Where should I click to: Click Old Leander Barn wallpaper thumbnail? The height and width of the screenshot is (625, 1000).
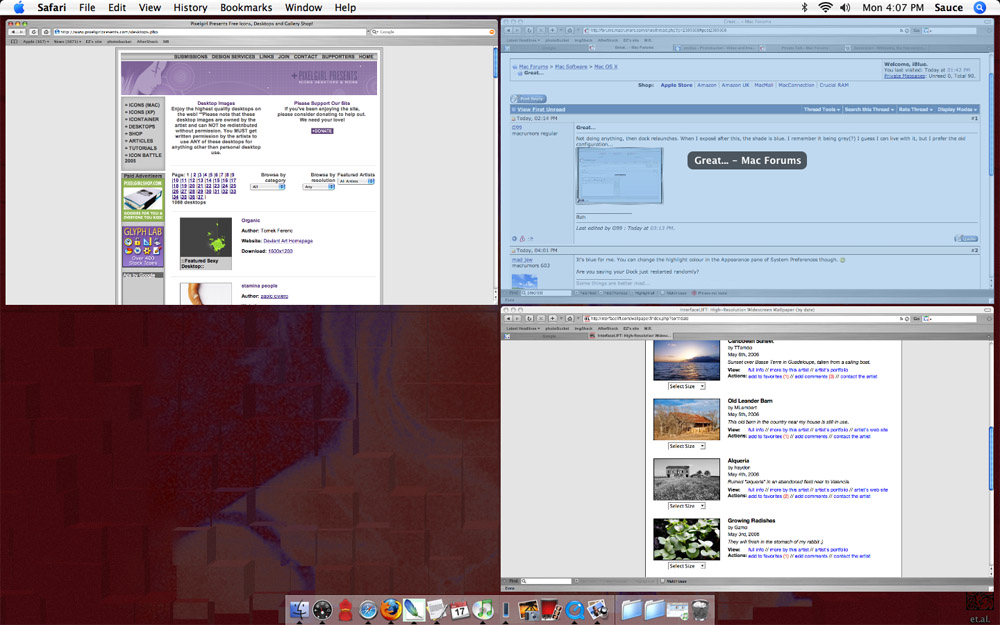coord(686,420)
